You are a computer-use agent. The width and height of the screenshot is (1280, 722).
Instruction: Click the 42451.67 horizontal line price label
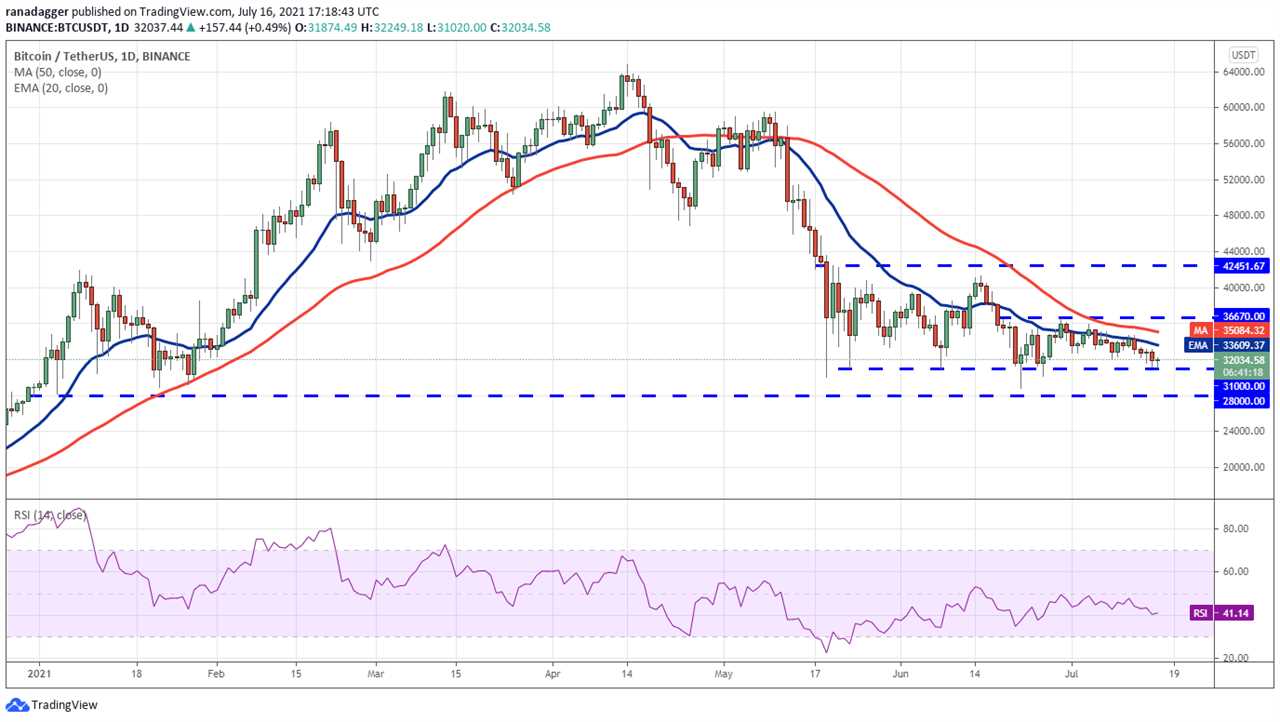point(1244,266)
